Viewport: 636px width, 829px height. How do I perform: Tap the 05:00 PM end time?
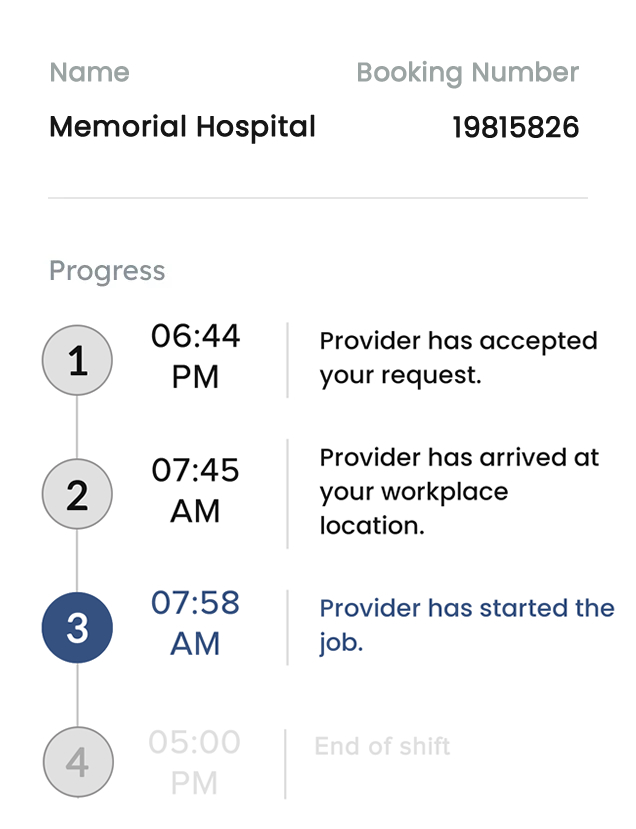(x=195, y=762)
